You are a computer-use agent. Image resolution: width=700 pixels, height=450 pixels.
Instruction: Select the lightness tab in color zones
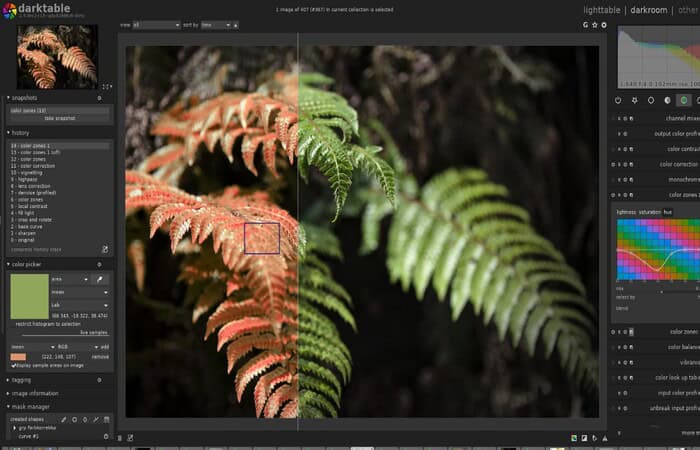(x=626, y=212)
